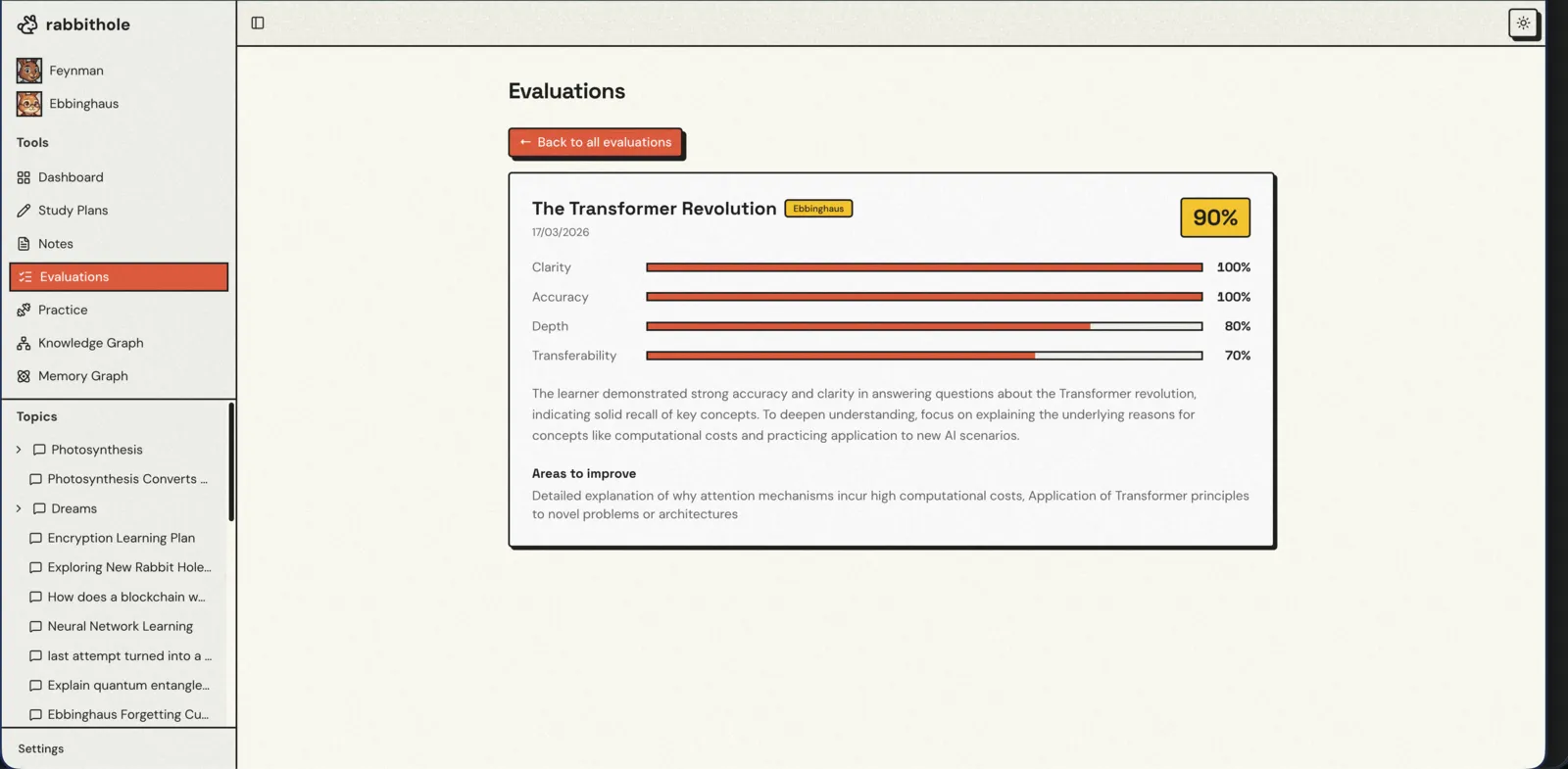Click chat icon beside Exploring New Rabbit Hole
Screen dimensions: 1568x769
pos(35,567)
